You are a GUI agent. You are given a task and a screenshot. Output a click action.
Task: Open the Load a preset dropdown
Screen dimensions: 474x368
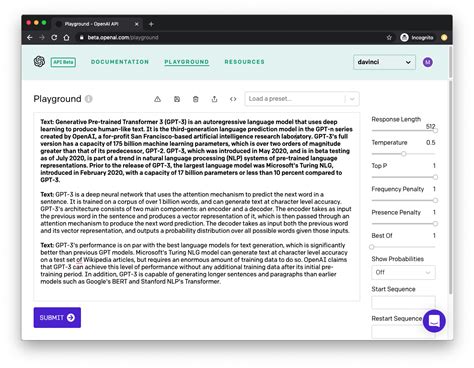point(302,99)
